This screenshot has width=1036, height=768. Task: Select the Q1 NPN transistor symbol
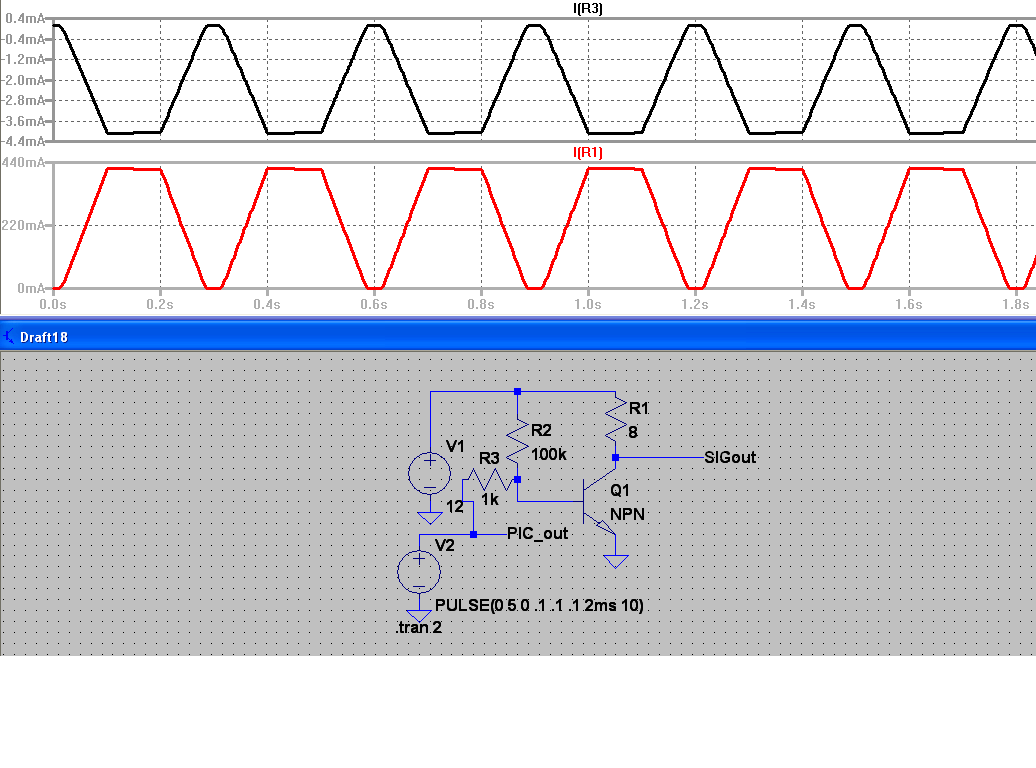pos(599,502)
